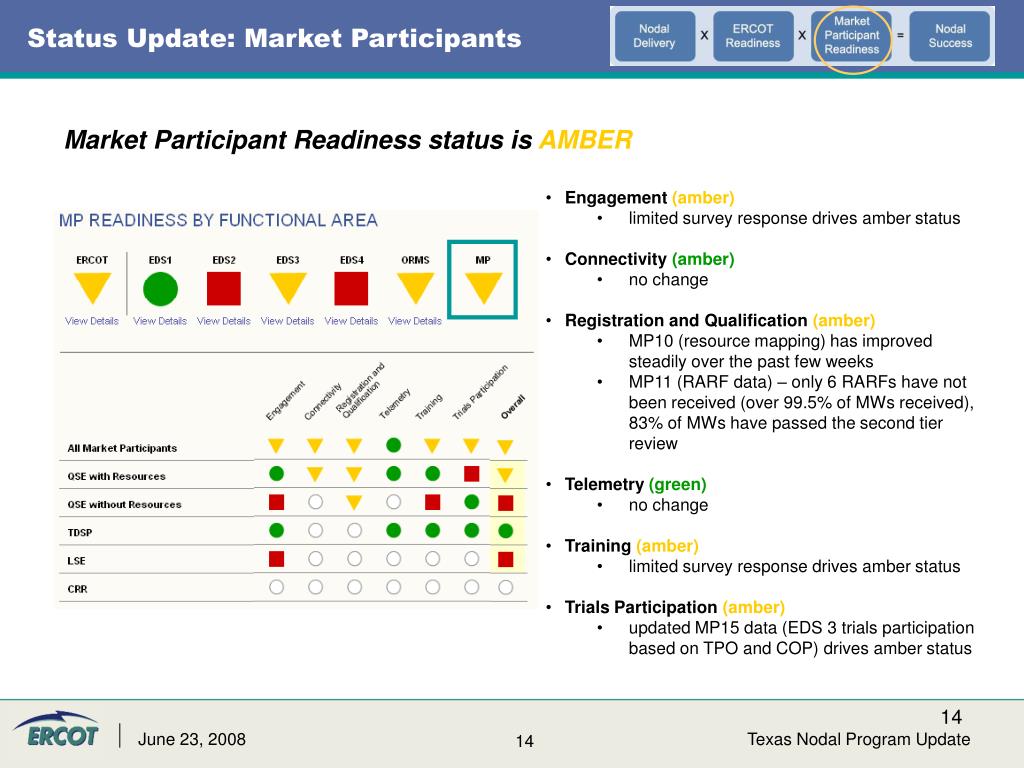Click CRR Overall empty circle
Screen dimensions: 1024x768
(x=505, y=587)
